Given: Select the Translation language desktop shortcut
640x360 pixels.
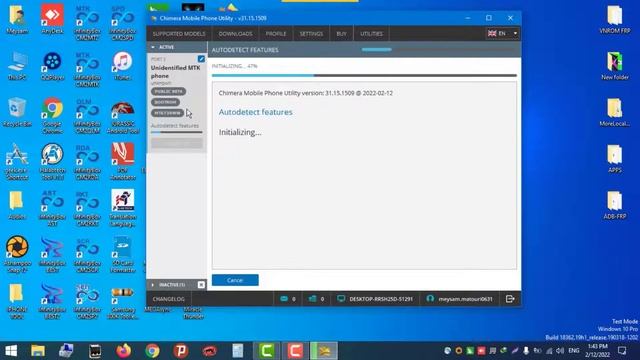Looking at the screenshot, I should (x=122, y=208).
